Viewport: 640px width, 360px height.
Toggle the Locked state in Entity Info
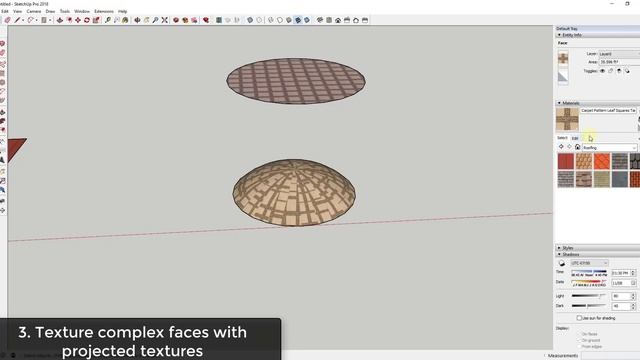611,71
